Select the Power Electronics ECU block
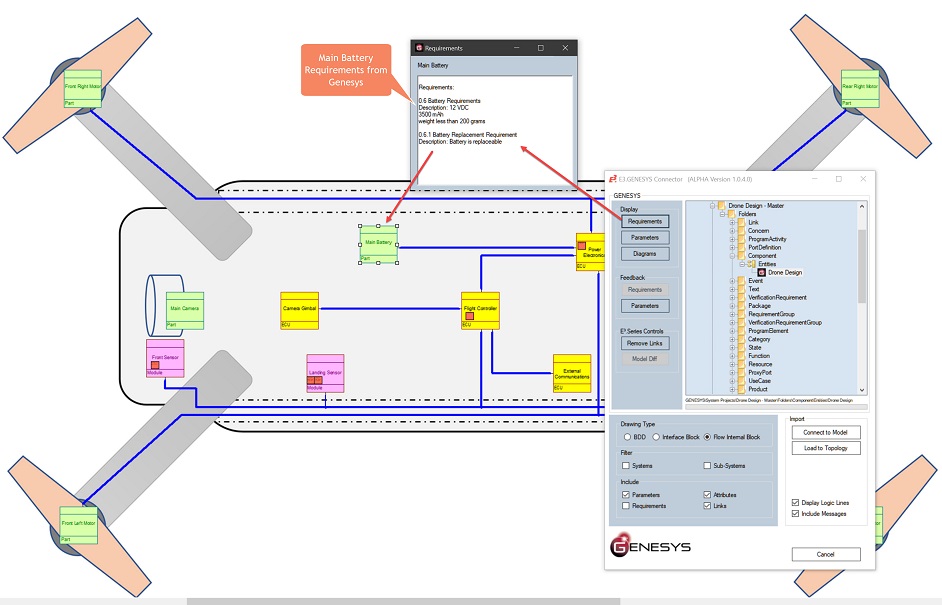Image resolution: width=942 pixels, height=605 pixels. click(x=591, y=252)
